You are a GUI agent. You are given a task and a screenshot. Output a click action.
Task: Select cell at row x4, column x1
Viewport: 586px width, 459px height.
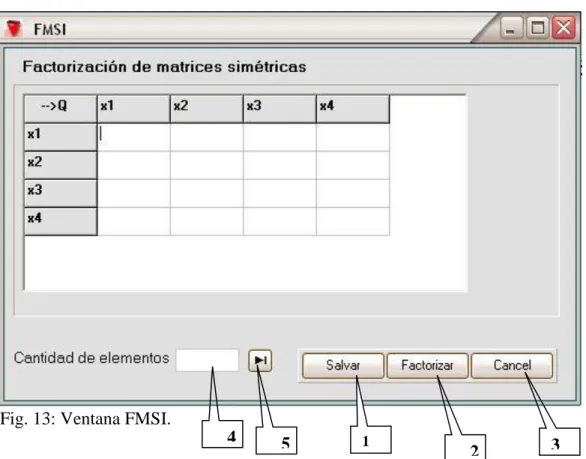pos(134,221)
